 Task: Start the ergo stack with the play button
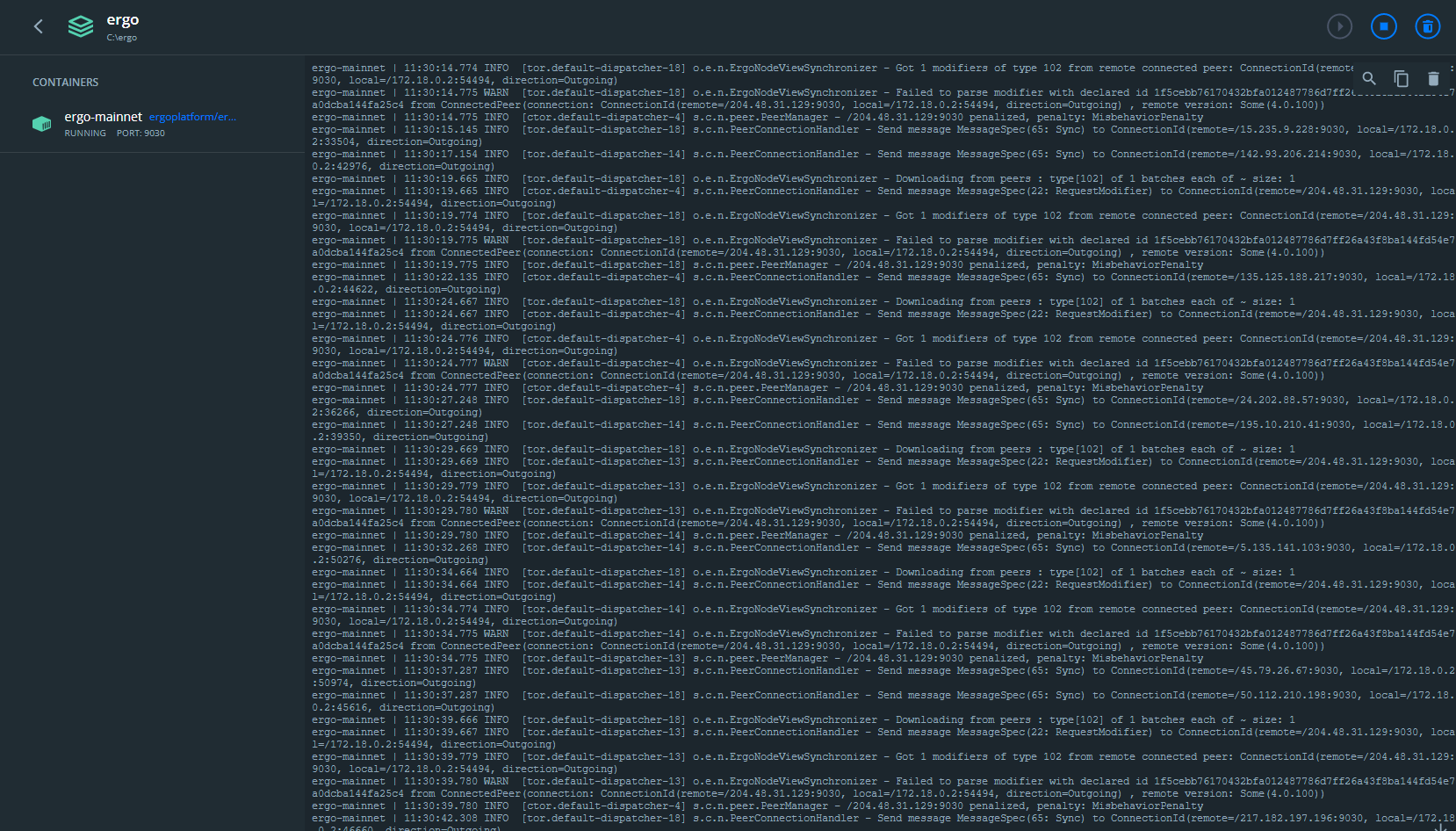[x=1339, y=26]
